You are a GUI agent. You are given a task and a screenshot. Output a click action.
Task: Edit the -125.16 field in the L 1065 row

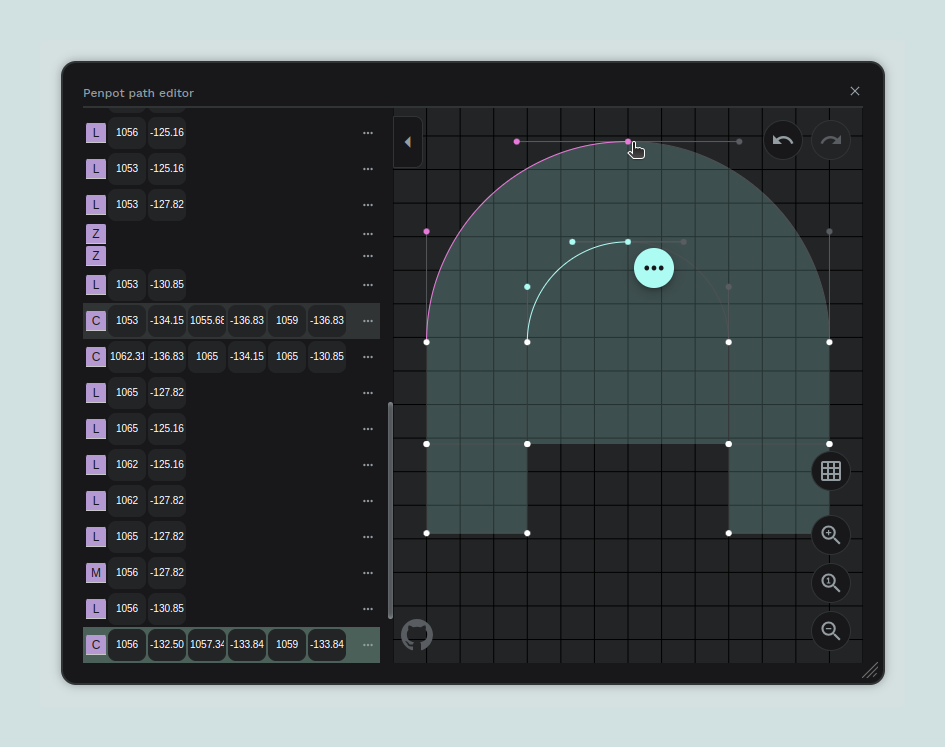(167, 429)
